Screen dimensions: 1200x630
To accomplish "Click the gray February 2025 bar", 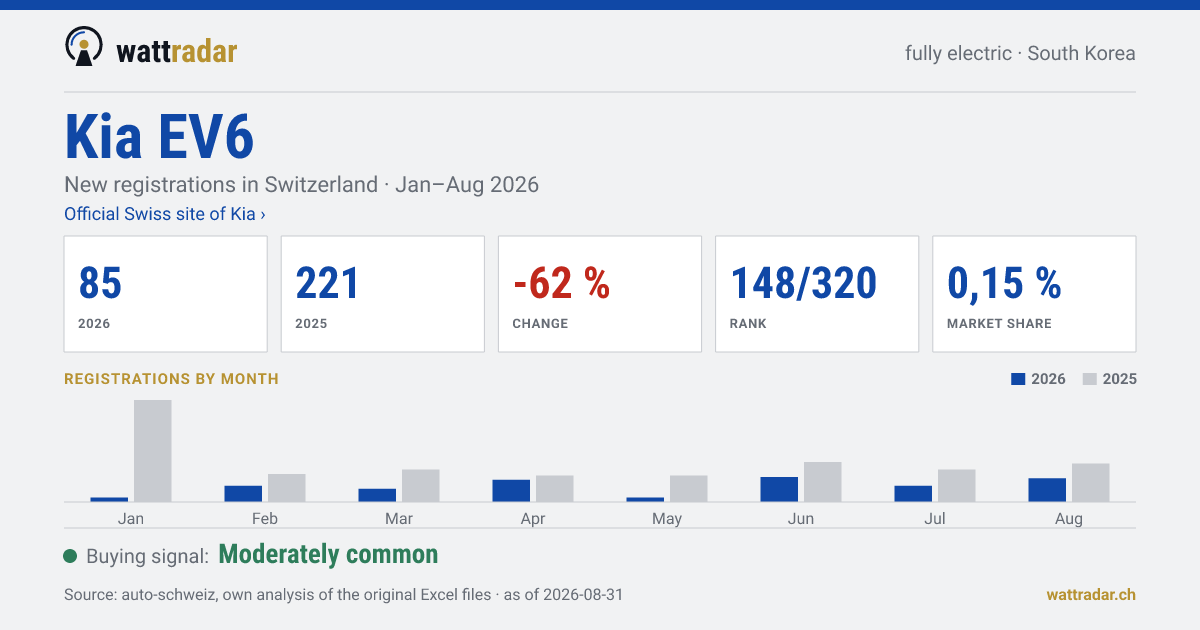I will coord(287,488).
